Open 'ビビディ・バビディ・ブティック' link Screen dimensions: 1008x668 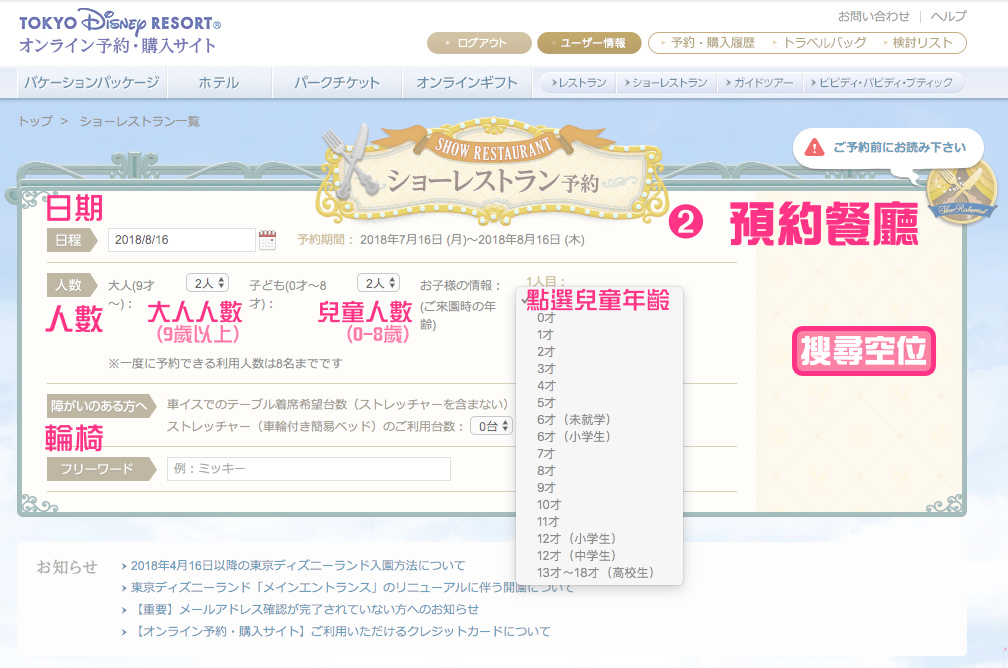click(882, 83)
